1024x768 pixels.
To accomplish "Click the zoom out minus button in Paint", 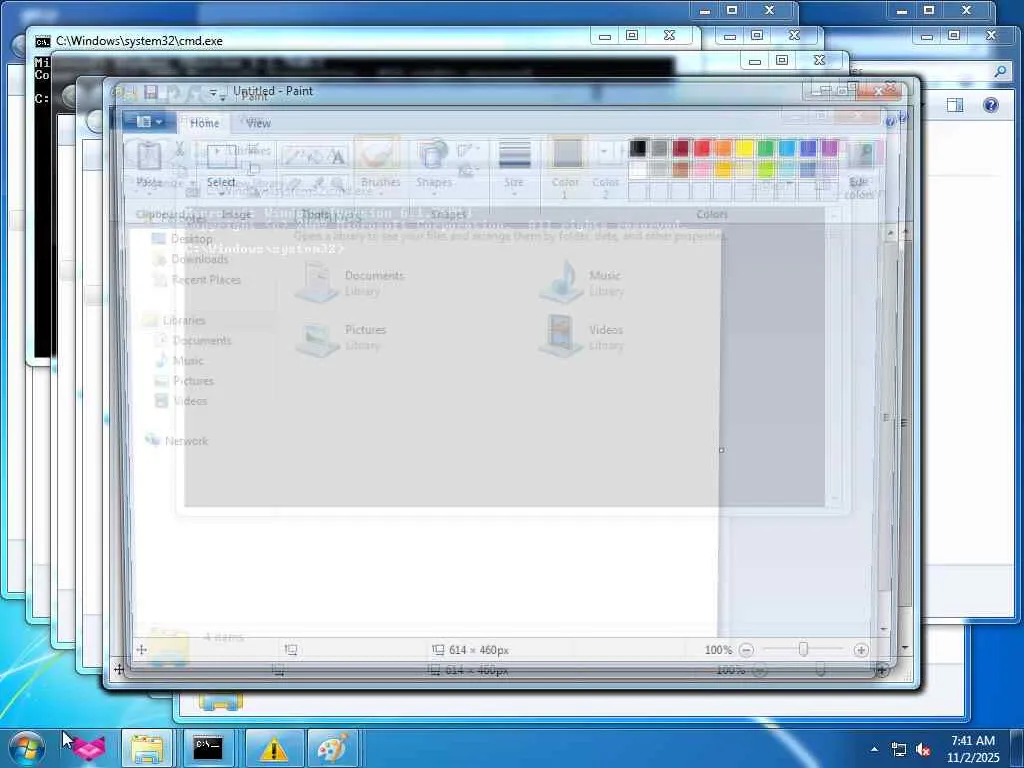I will (x=746, y=650).
